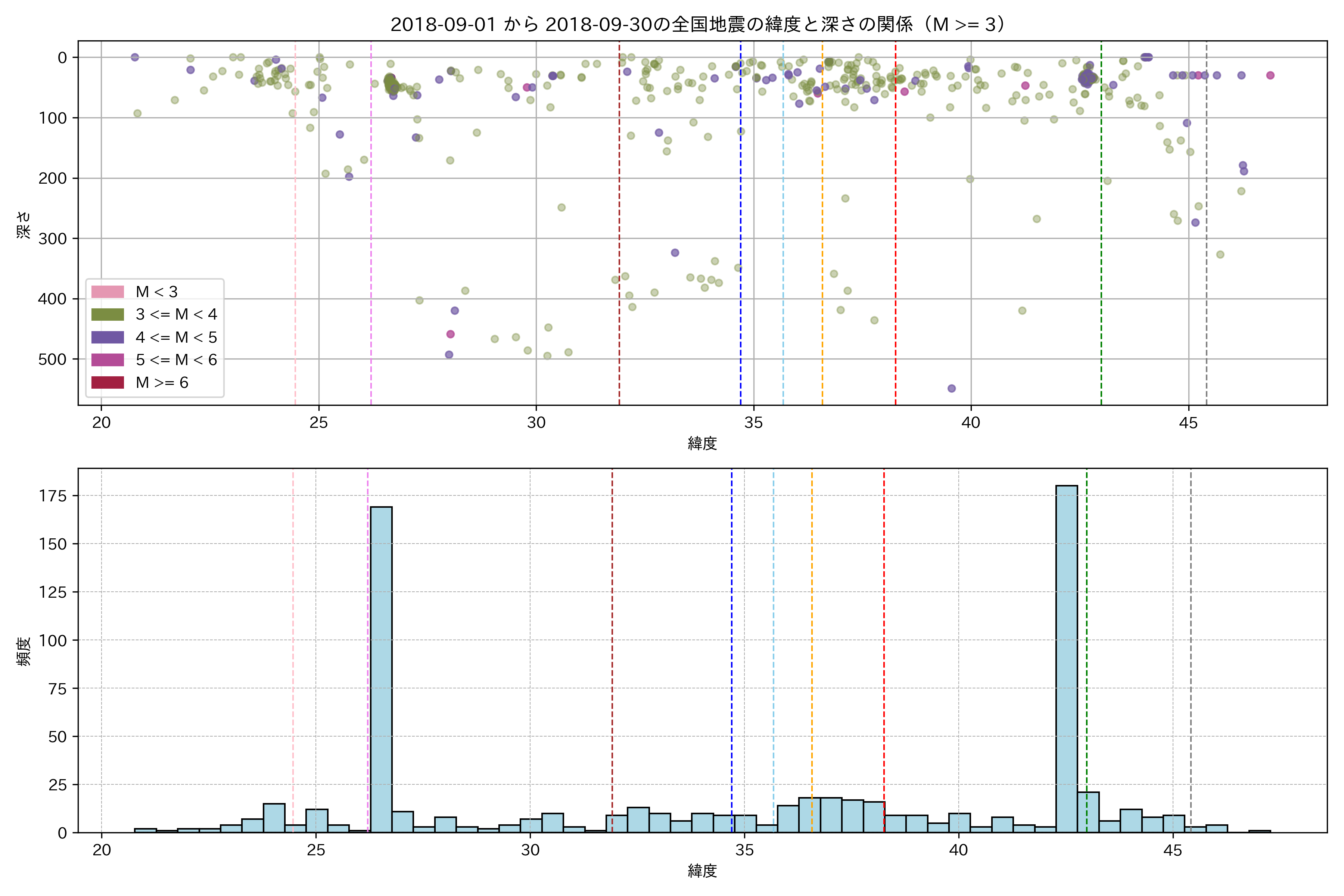Click the dark red 'M >= 6' legend swatch

108,382
